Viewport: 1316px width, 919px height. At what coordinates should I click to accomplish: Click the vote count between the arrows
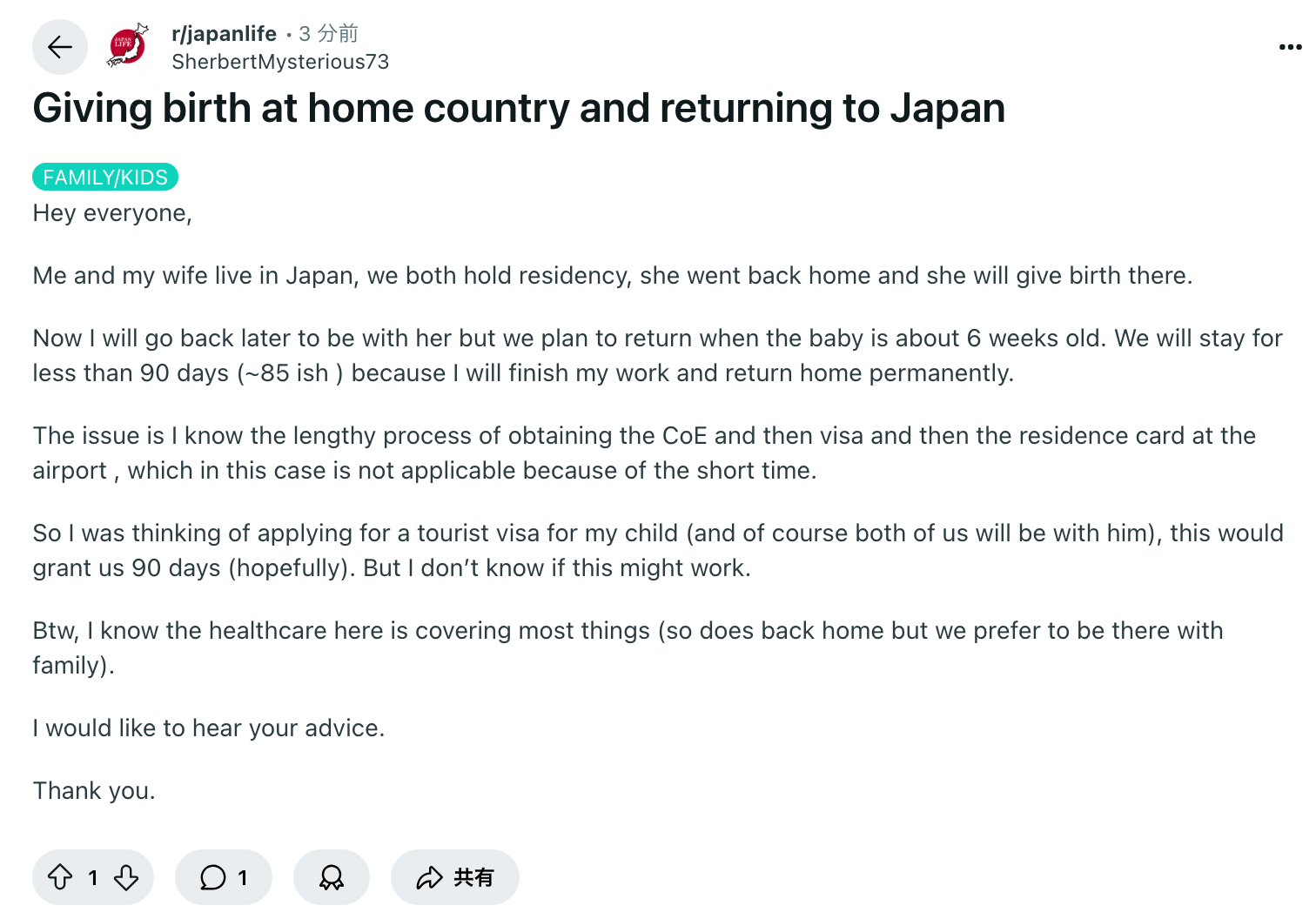93,877
